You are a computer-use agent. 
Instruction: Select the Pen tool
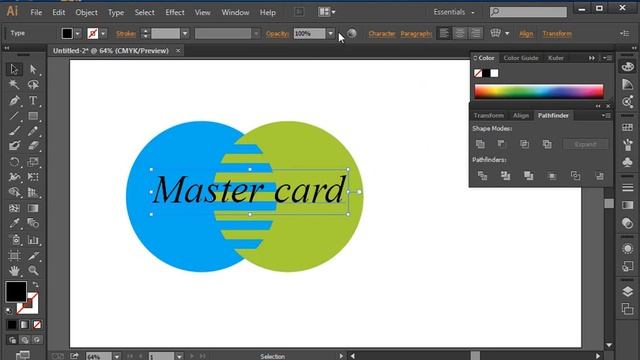pos(14,100)
